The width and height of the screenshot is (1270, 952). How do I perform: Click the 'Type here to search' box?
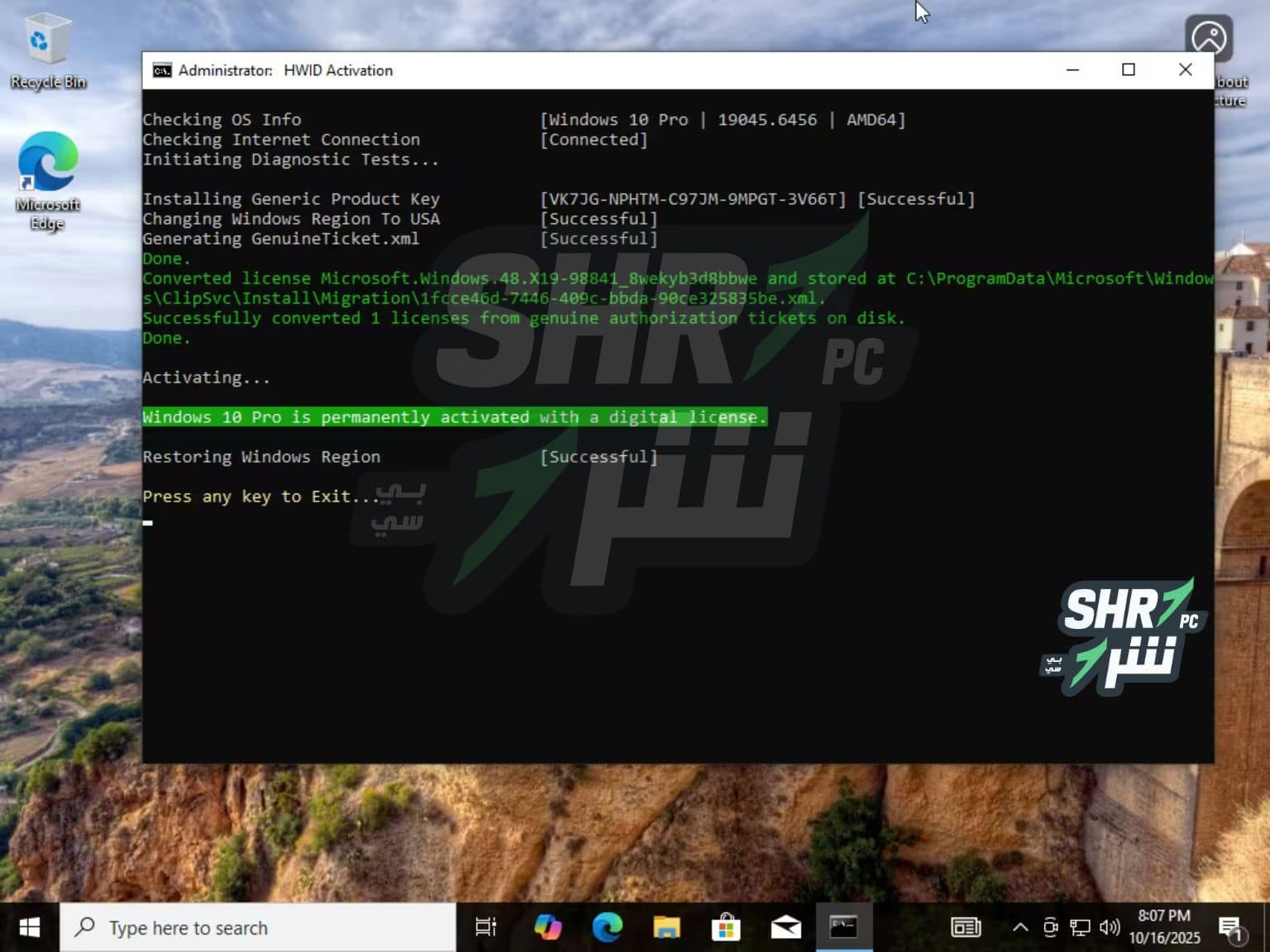click(258, 927)
